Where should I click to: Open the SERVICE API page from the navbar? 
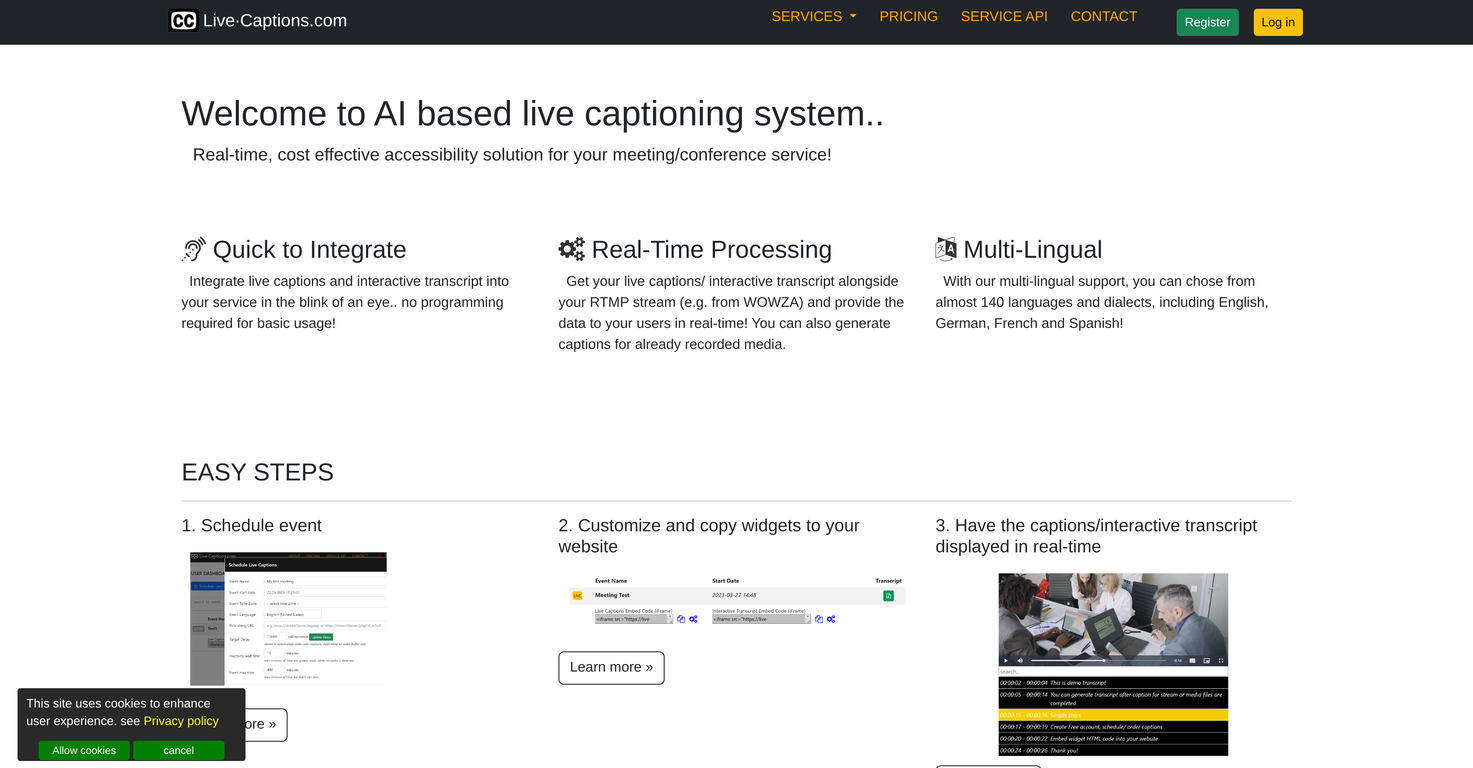click(x=1004, y=16)
